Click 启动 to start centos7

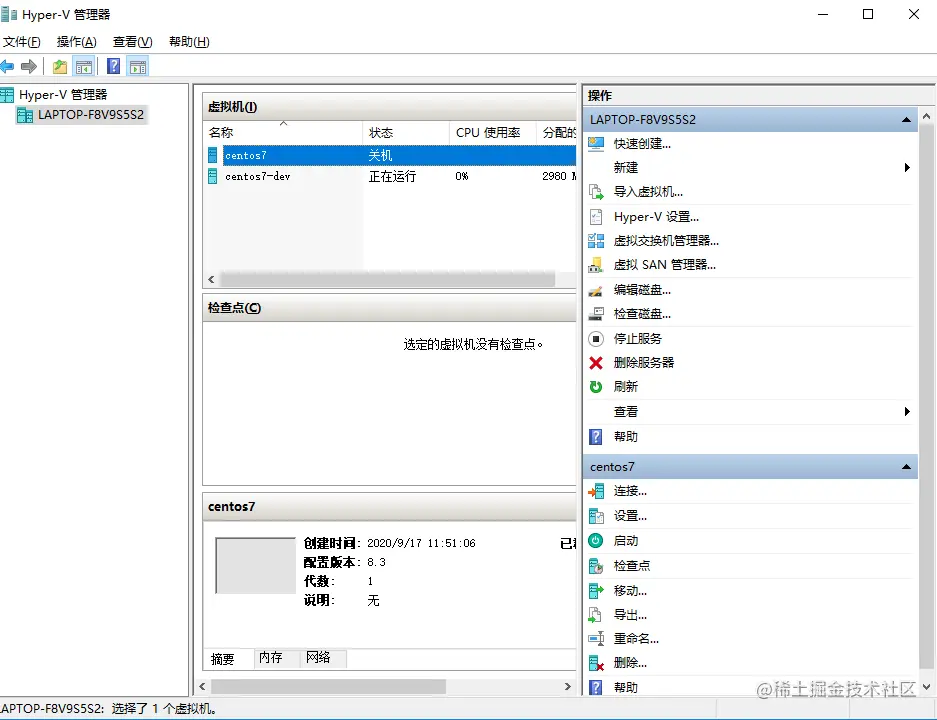tap(629, 539)
